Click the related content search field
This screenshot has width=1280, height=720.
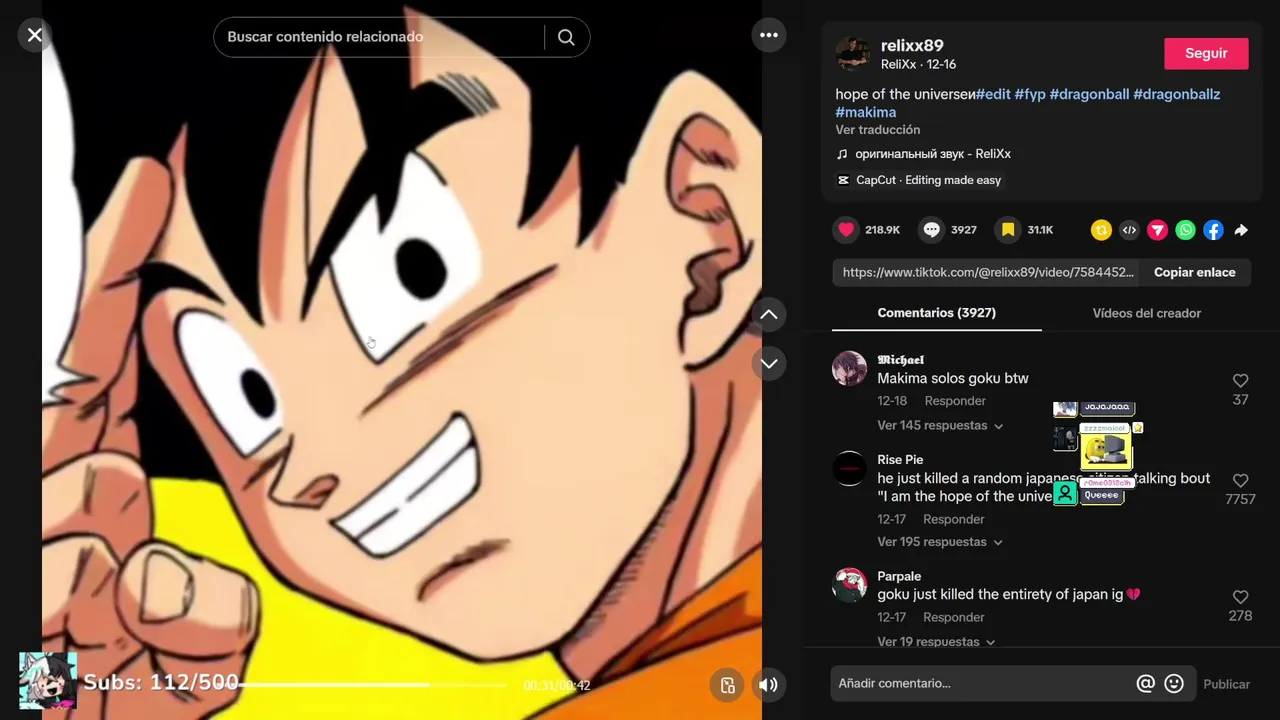point(380,37)
